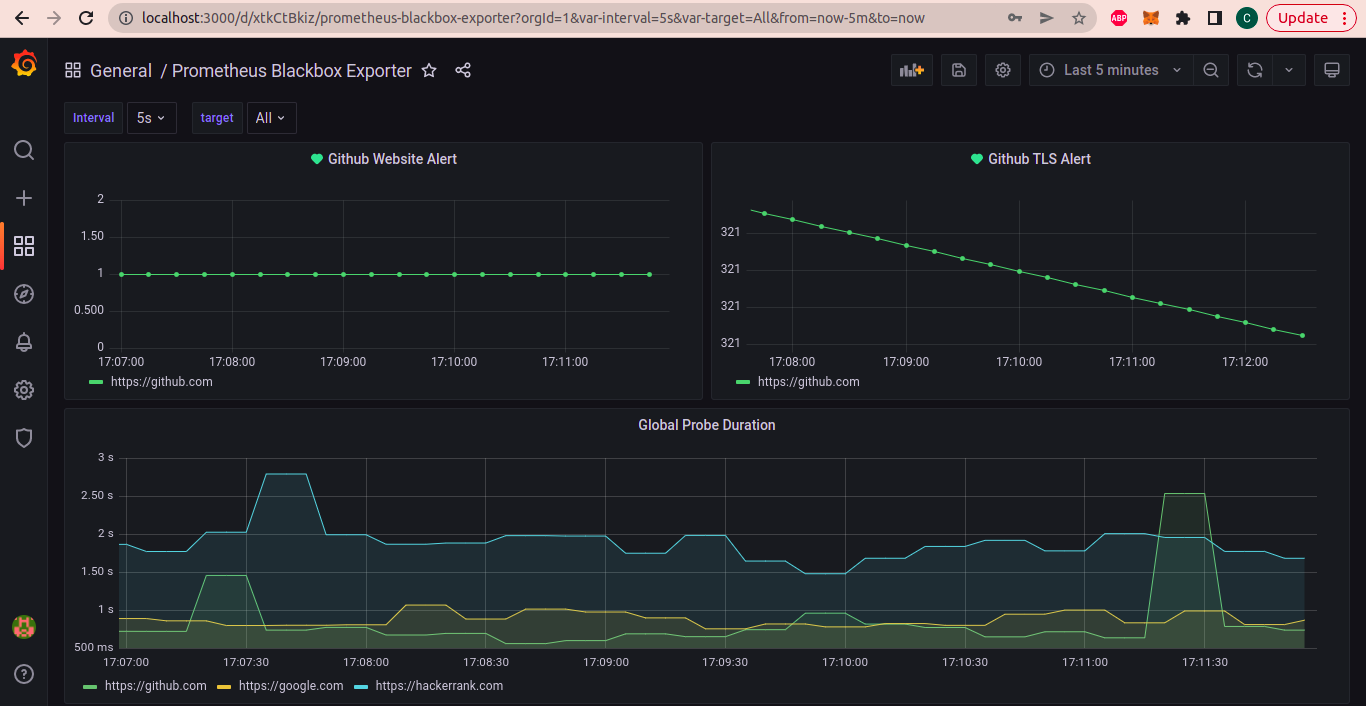Image resolution: width=1366 pixels, height=706 pixels.
Task: Open the Last 5 minutes time picker
Action: 1111,70
